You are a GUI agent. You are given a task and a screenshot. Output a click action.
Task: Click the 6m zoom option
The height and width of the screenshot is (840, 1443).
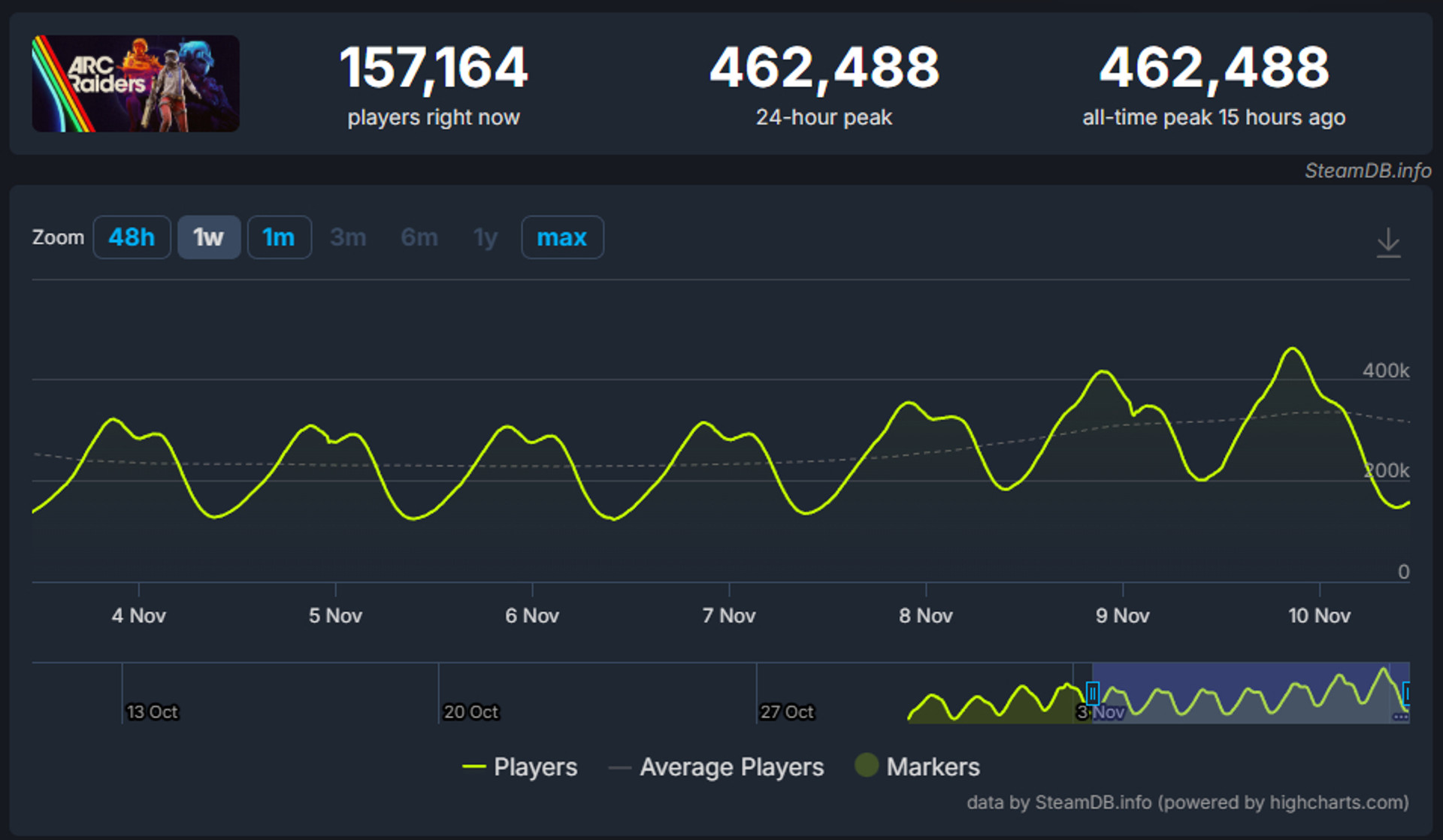coord(419,237)
